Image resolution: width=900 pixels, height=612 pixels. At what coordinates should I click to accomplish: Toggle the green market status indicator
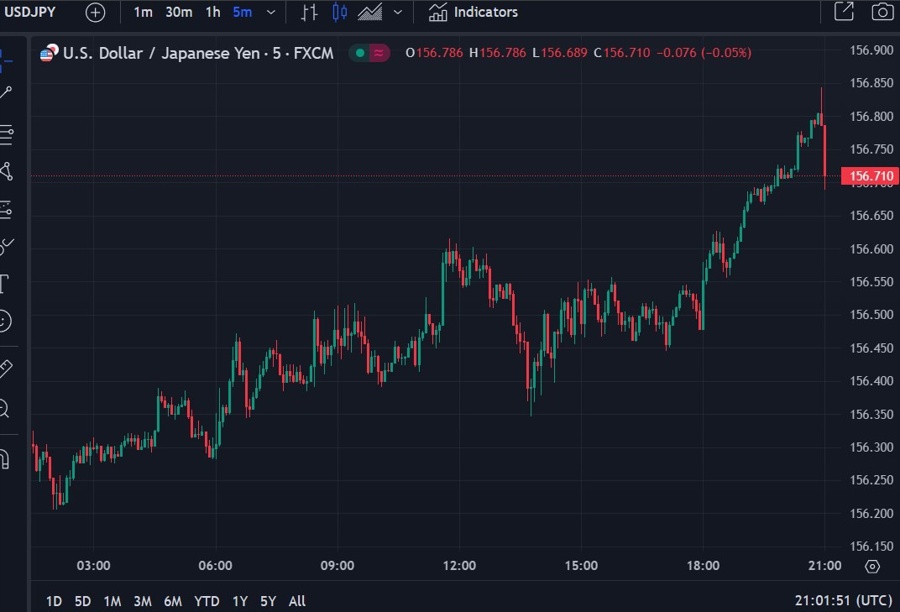pyautogui.click(x=358, y=53)
